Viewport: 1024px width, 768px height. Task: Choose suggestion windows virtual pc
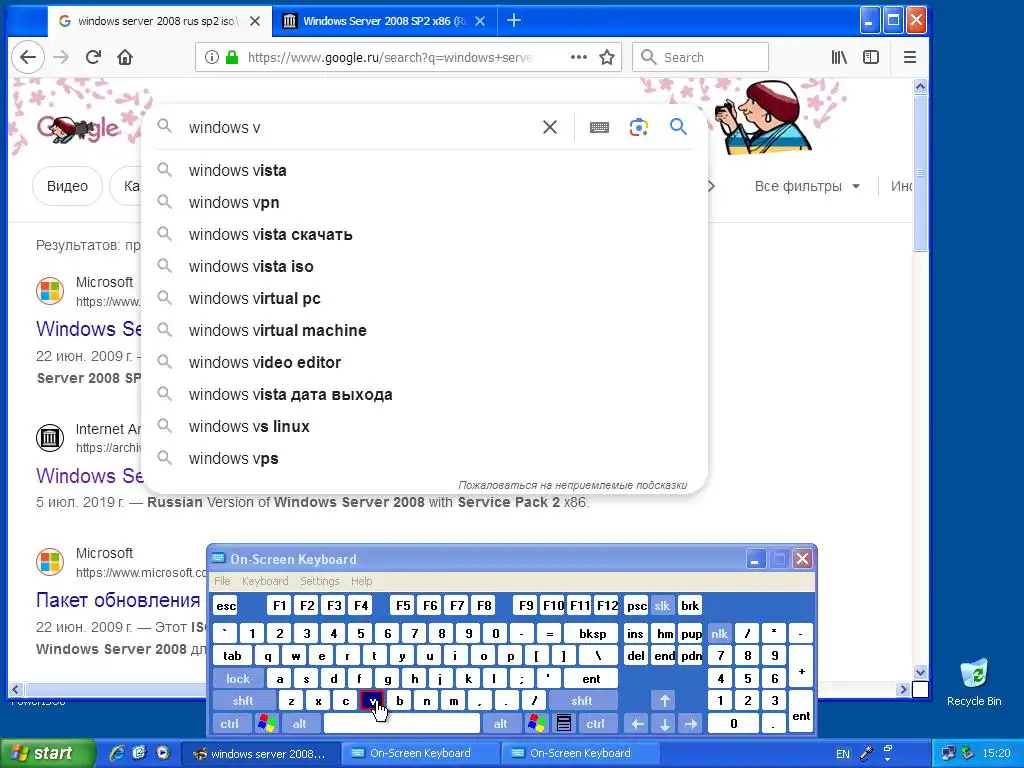point(424,298)
